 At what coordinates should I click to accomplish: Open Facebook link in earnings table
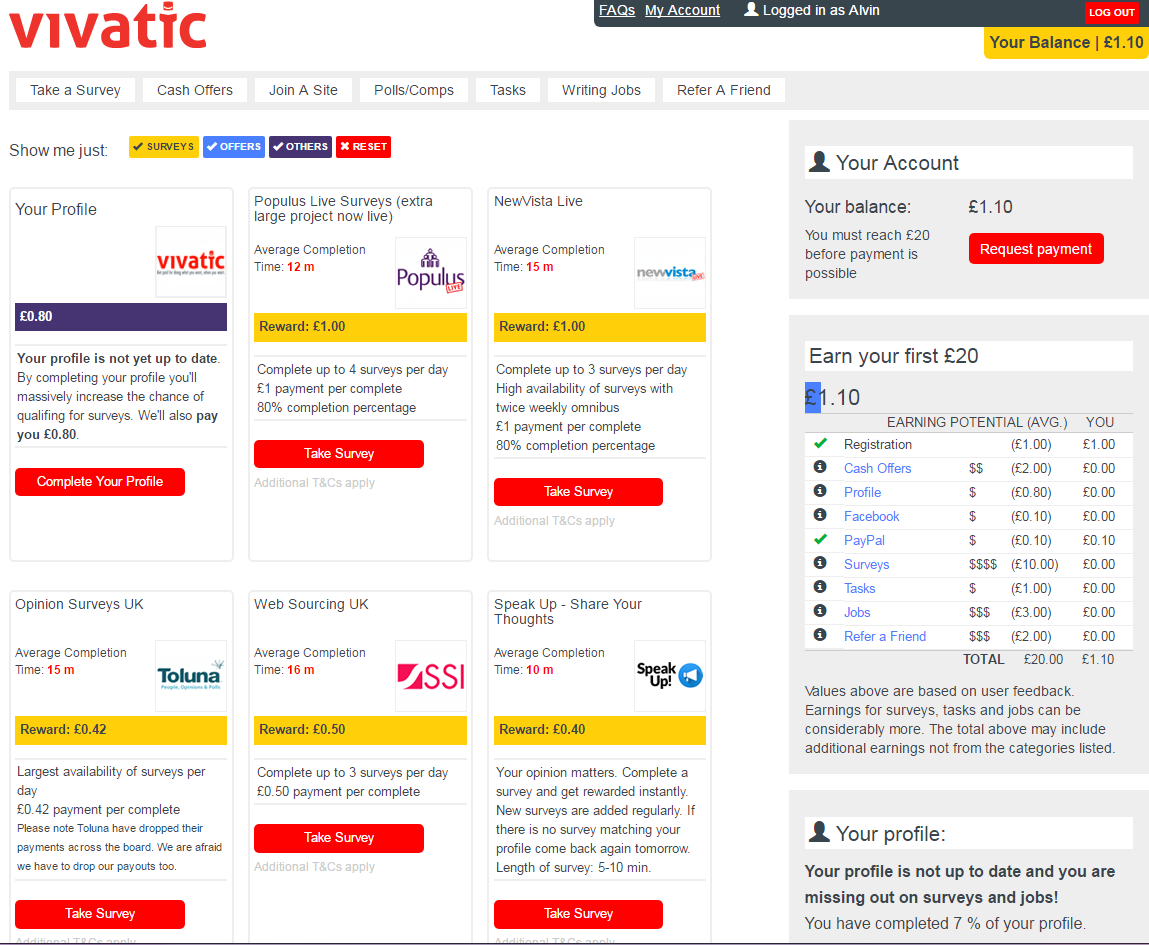[871, 516]
